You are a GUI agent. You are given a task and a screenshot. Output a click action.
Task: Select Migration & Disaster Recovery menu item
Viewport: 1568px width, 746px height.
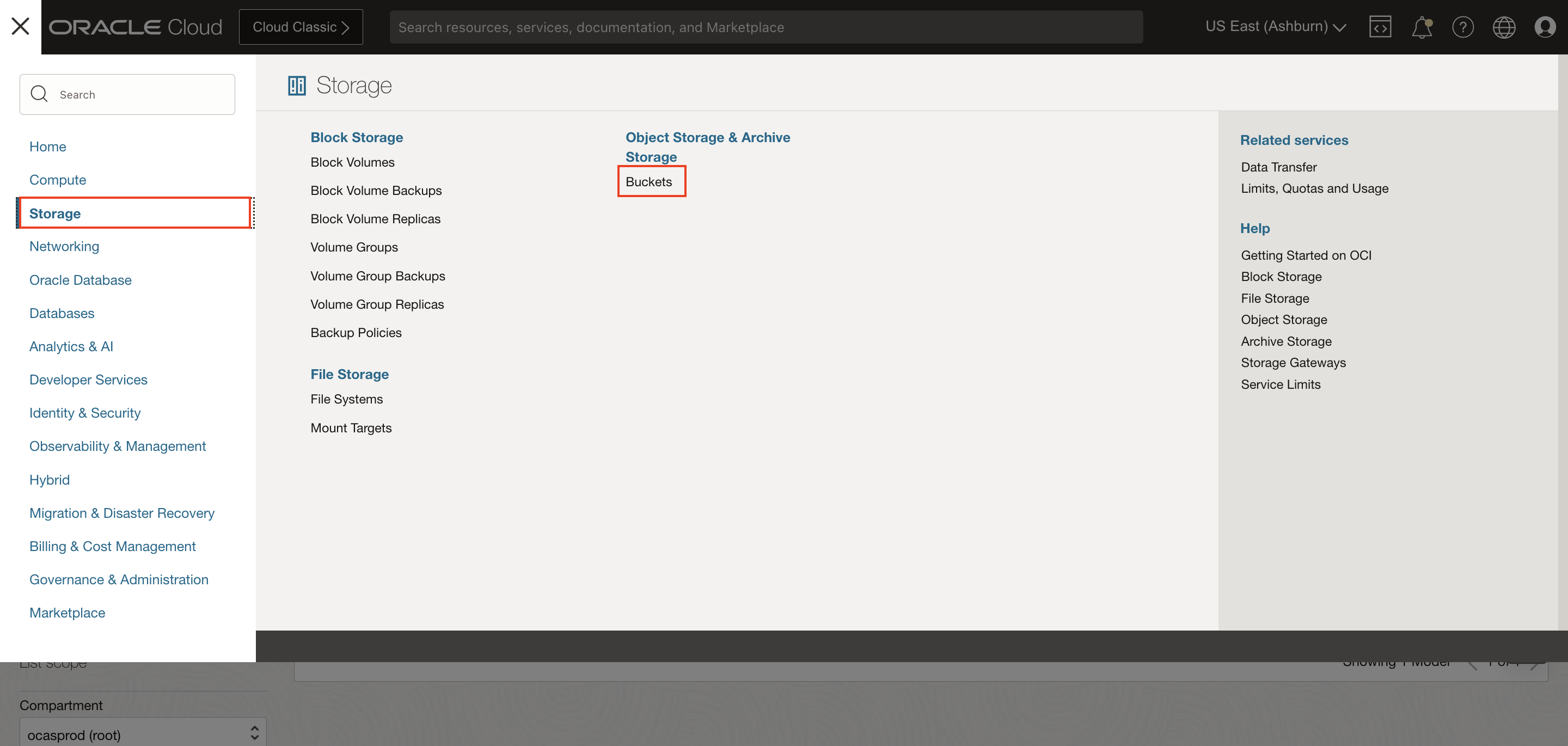pyautogui.click(x=122, y=513)
